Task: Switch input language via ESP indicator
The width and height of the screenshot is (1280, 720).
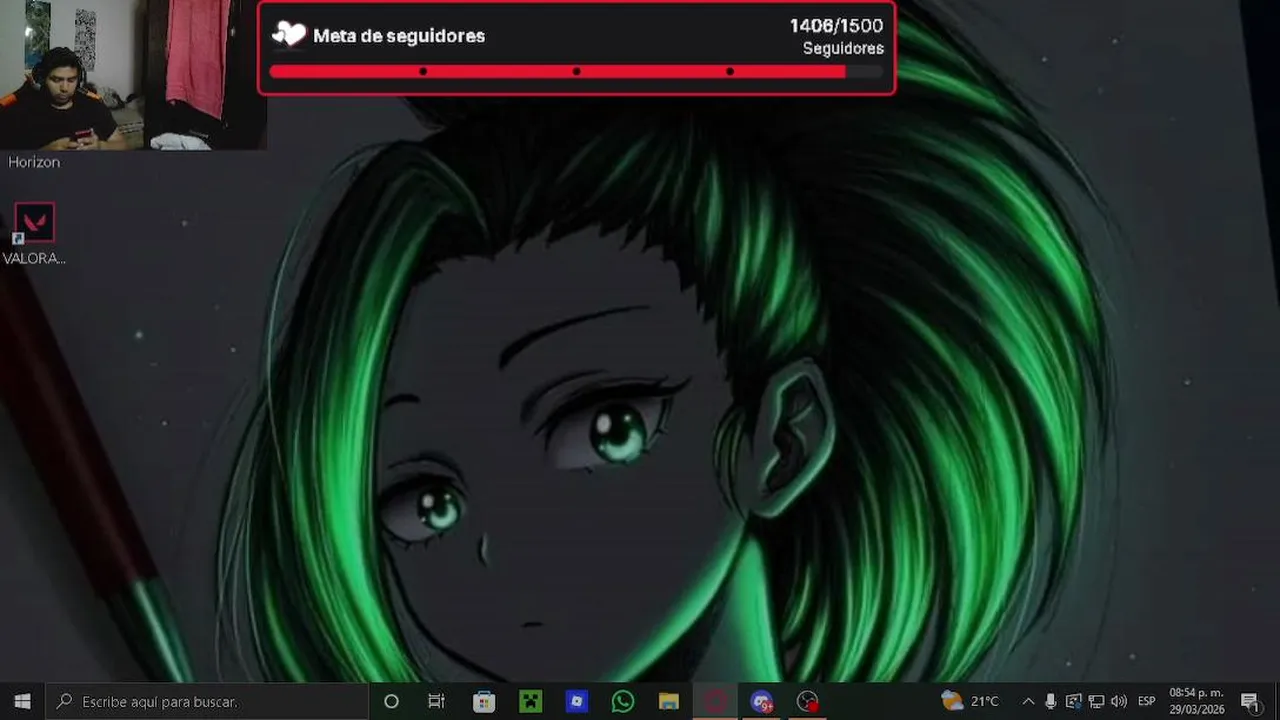Action: (x=1146, y=701)
